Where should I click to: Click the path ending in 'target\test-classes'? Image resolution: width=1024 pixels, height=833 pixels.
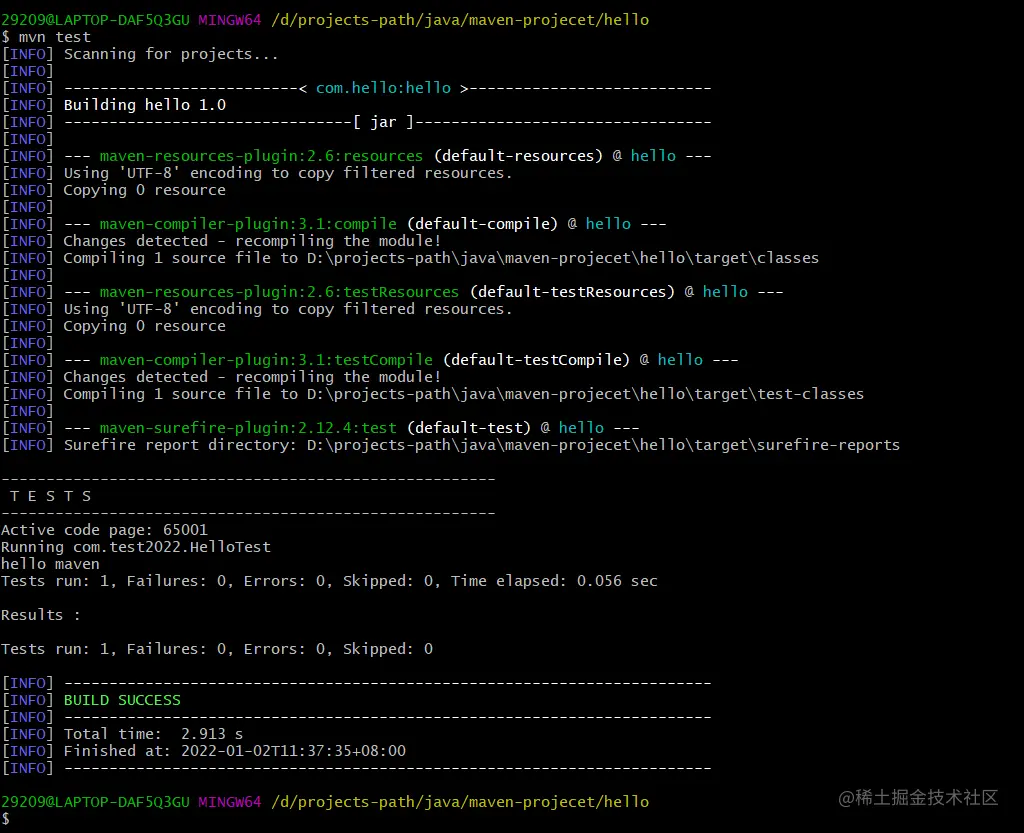coord(585,394)
